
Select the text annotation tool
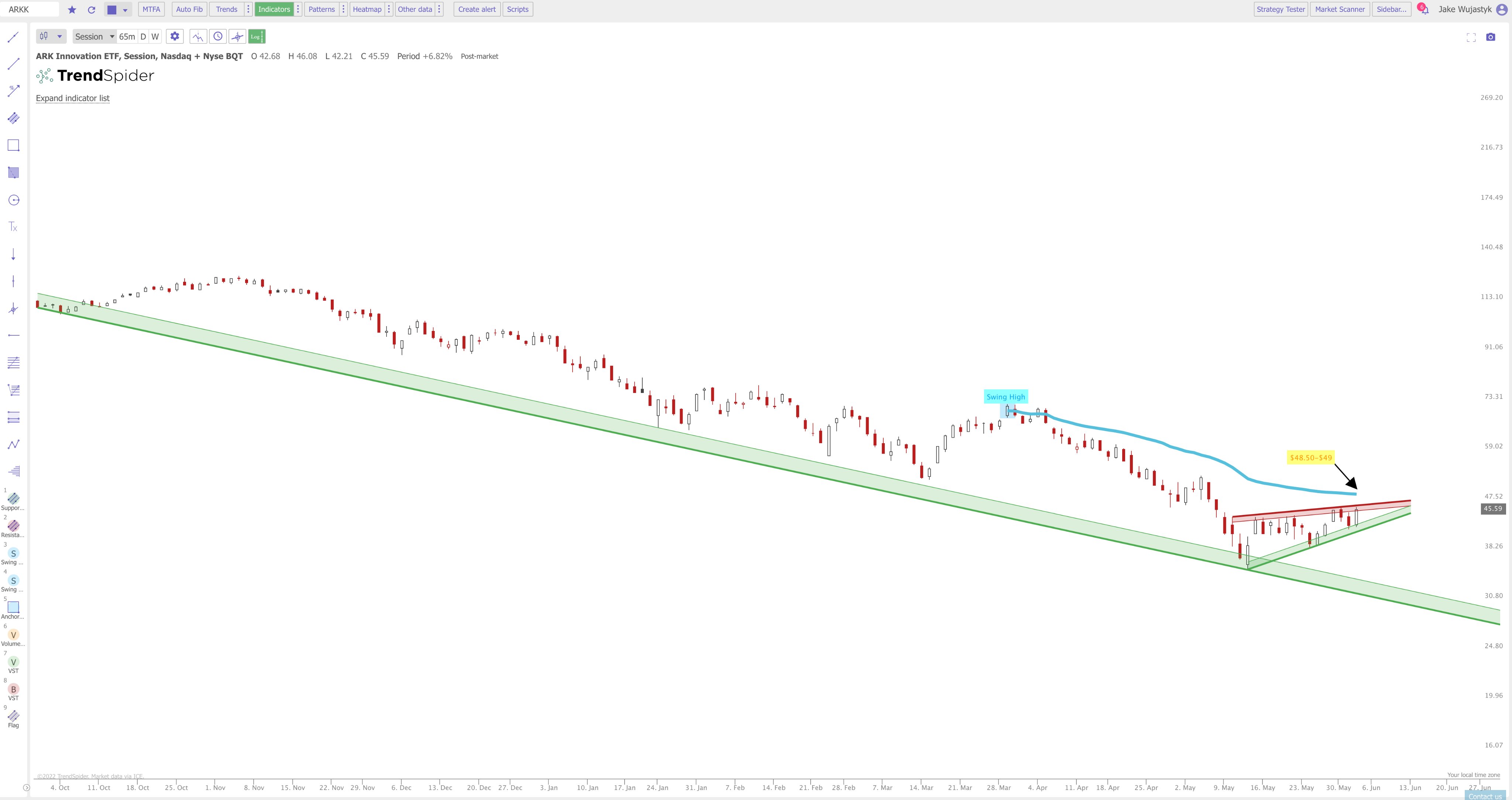coord(14,227)
